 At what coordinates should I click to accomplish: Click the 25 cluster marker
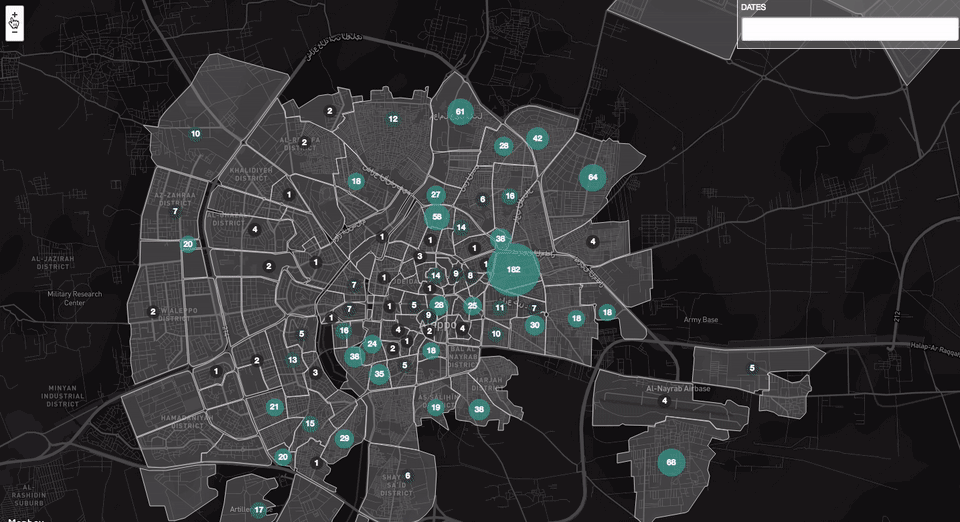pyautogui.click(x=472, y=305)
